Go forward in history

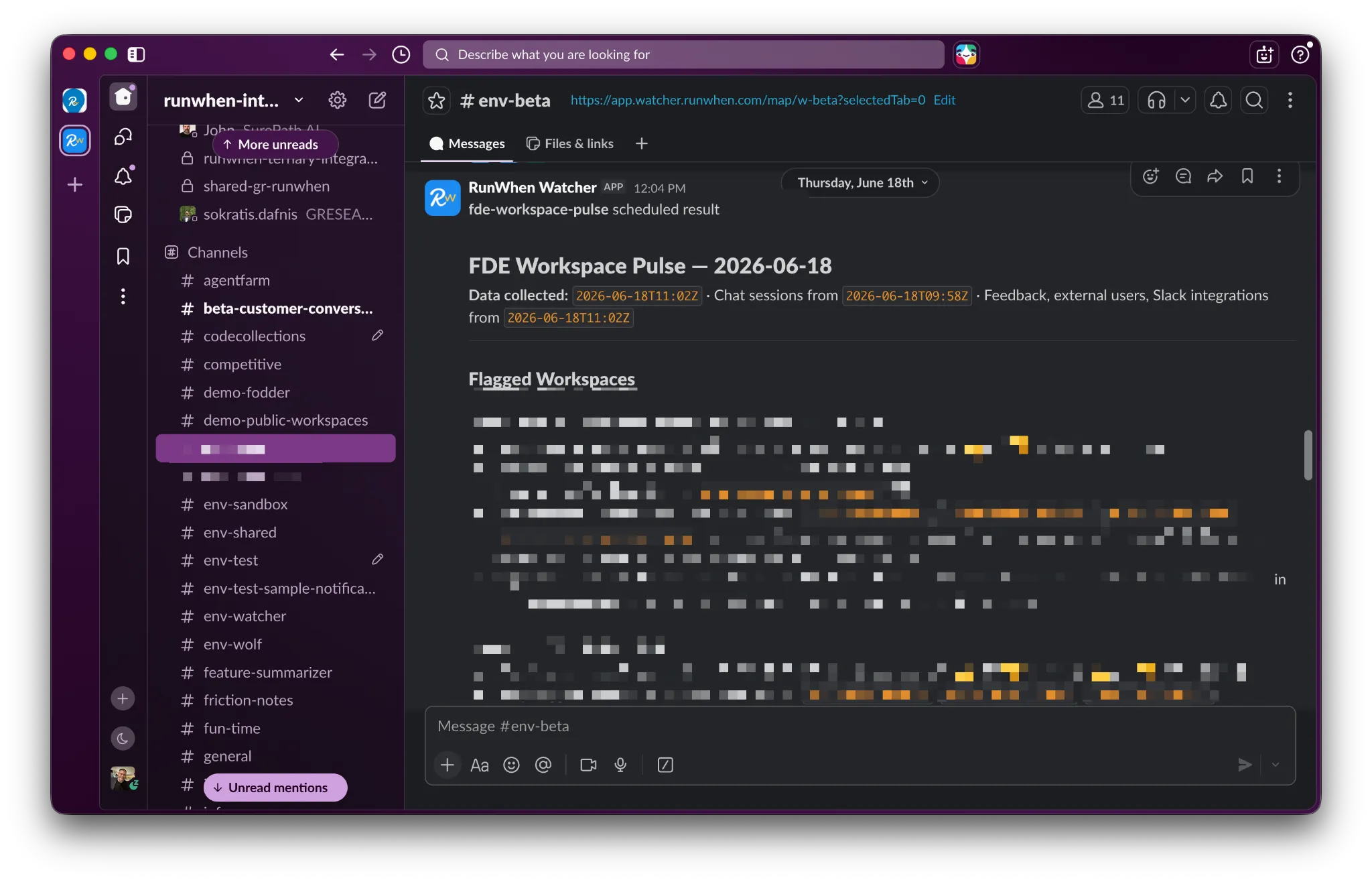pyautogui.click(x=369, y=54)
